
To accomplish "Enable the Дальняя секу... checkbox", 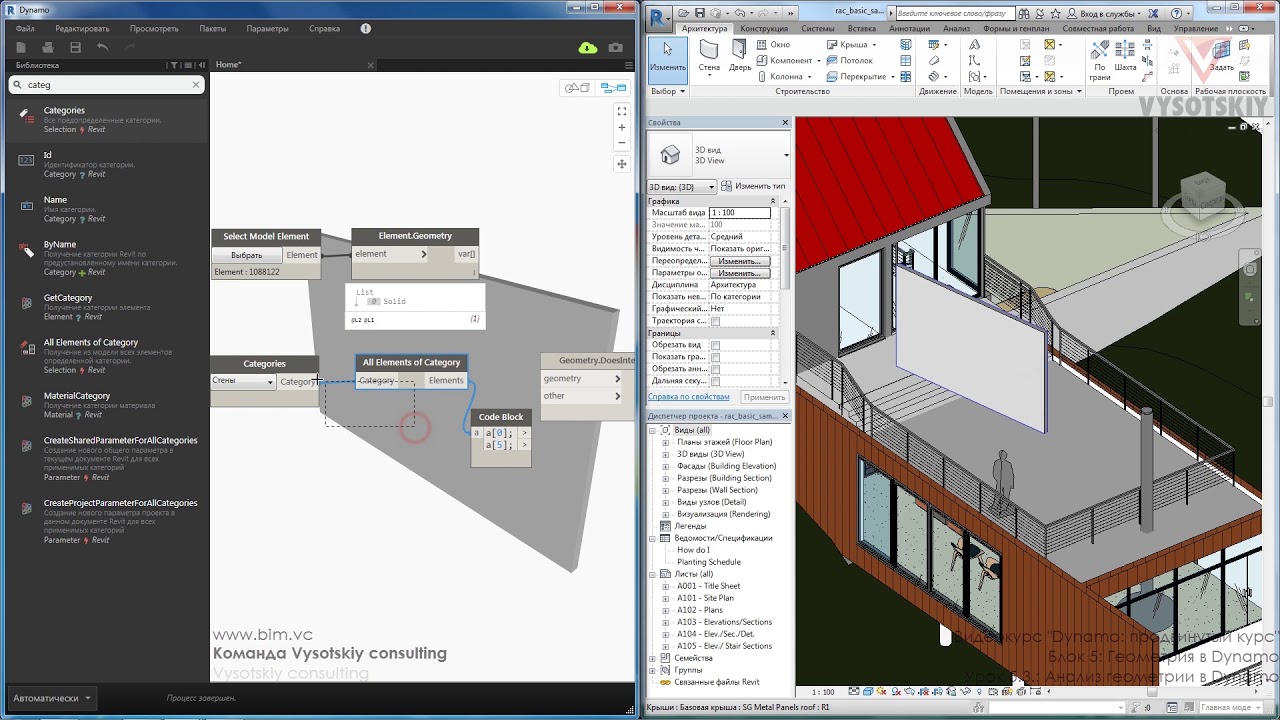I will coord(715,381).
